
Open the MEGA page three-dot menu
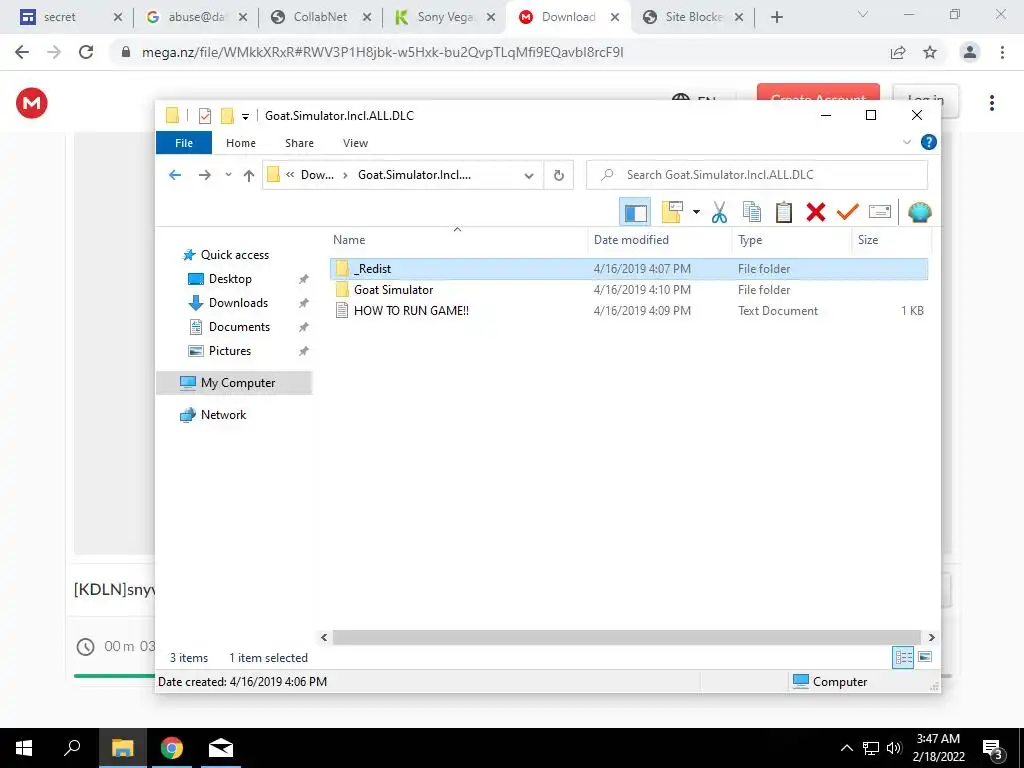pyautogui.click(x=991, y=103)
